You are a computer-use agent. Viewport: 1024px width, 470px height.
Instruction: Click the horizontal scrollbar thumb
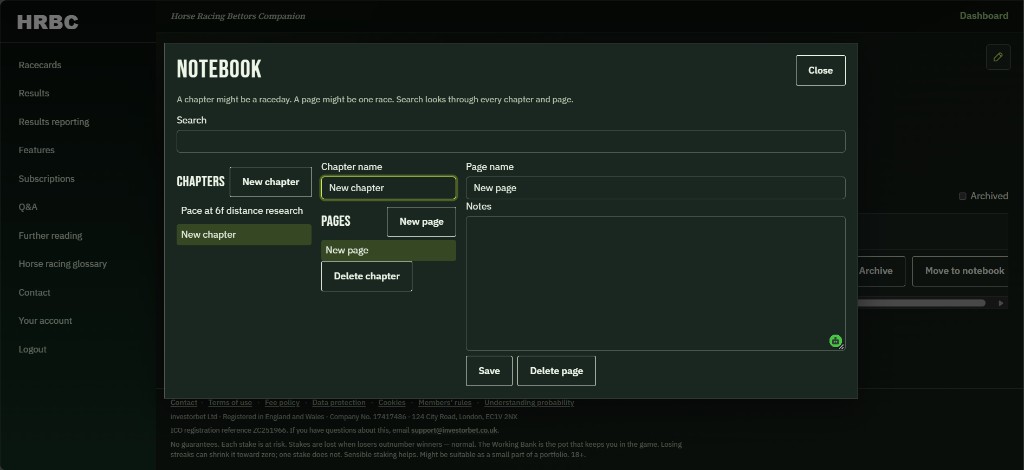[921, 303]
